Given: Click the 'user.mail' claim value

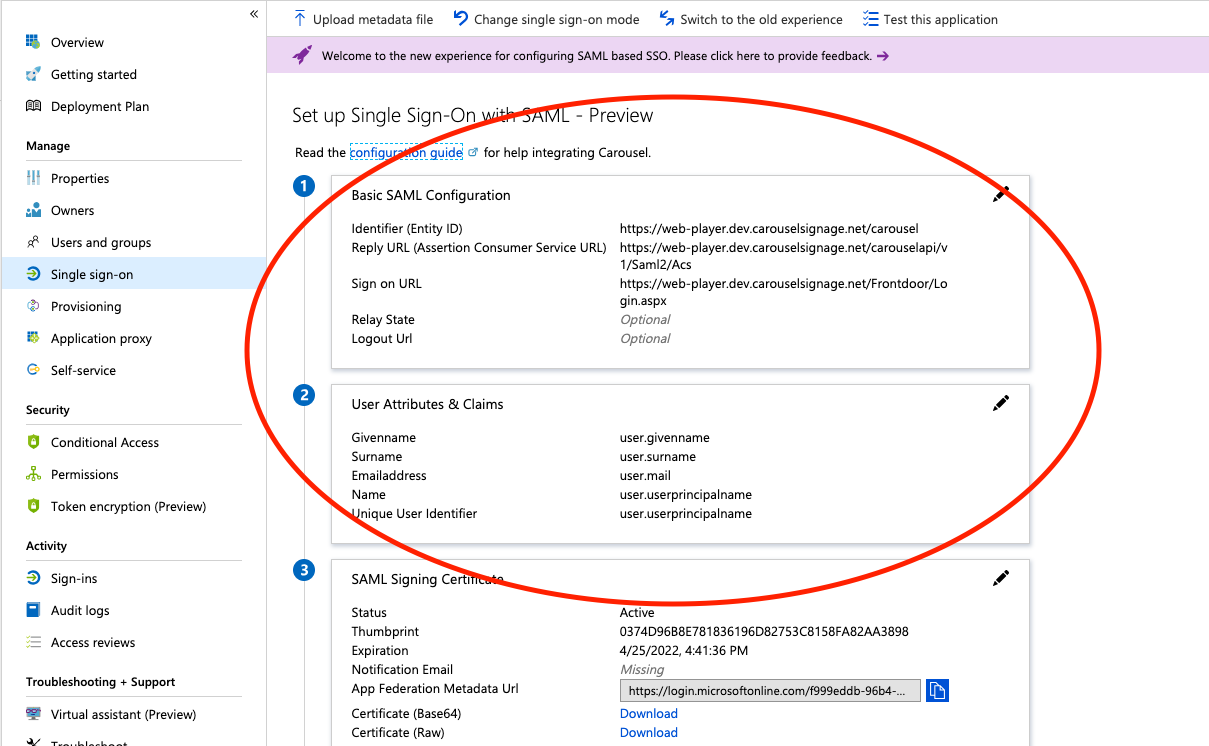Looking at the screenshot, I should 645,476.
